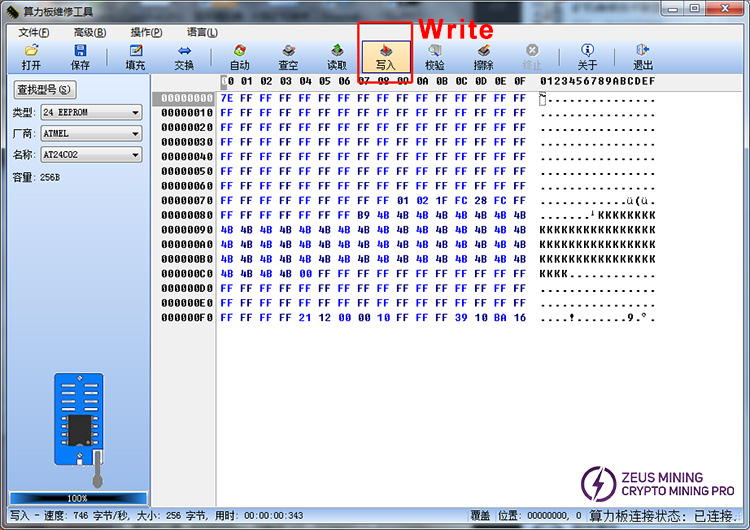
Task: Open the 厂商 dropdown showing ATMEL
Action: click(91, 133)
